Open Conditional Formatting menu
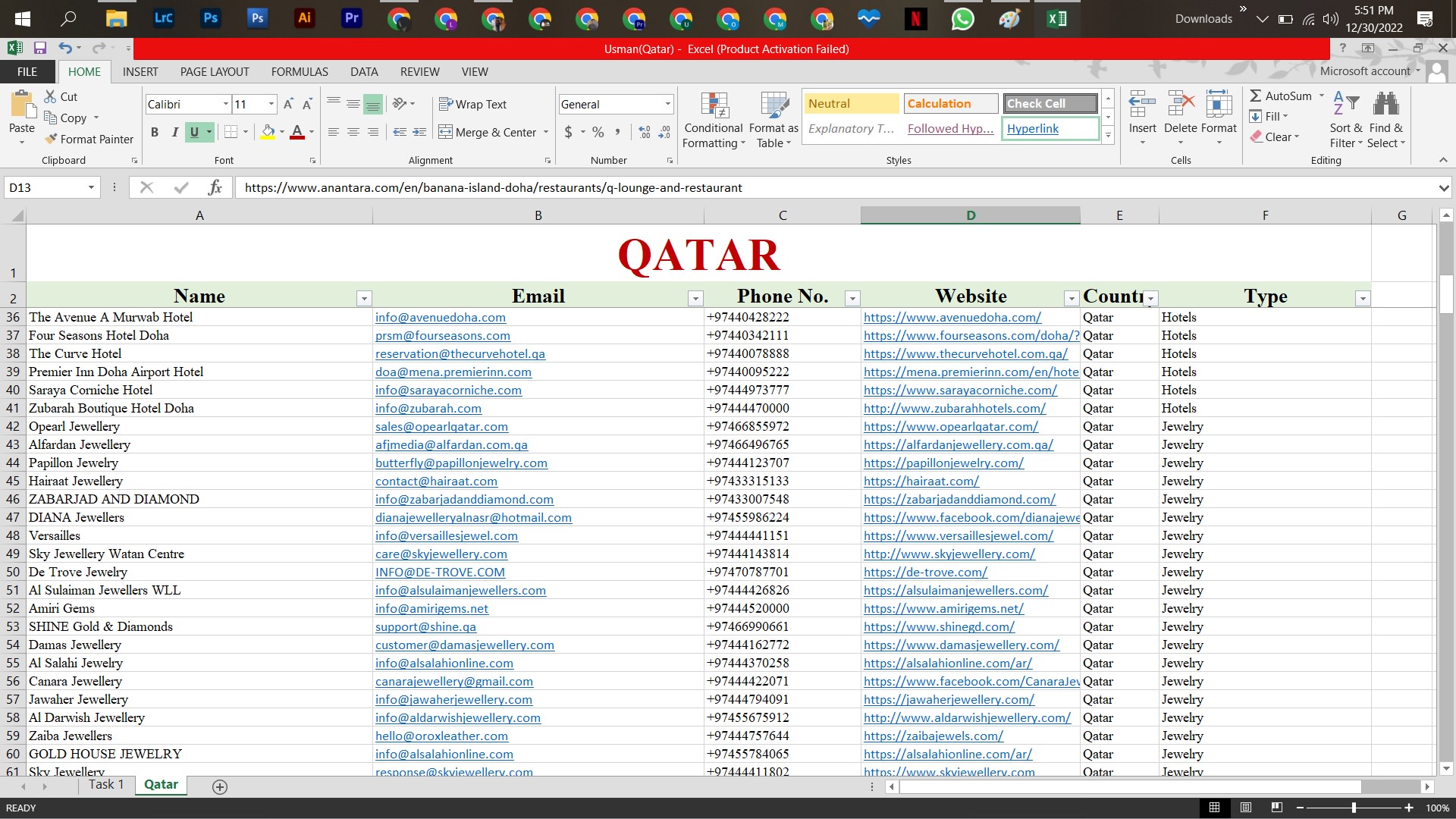Screen dimensions: 1456x819 pyautogui.click(x=714, y=120)
